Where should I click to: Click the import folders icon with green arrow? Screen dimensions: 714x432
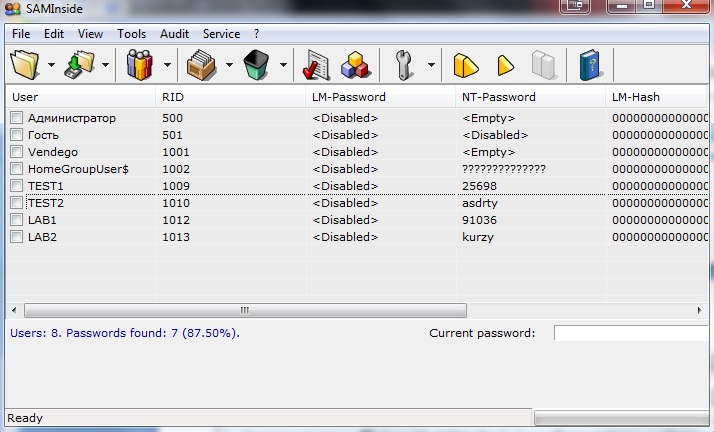tap(79, 65)
